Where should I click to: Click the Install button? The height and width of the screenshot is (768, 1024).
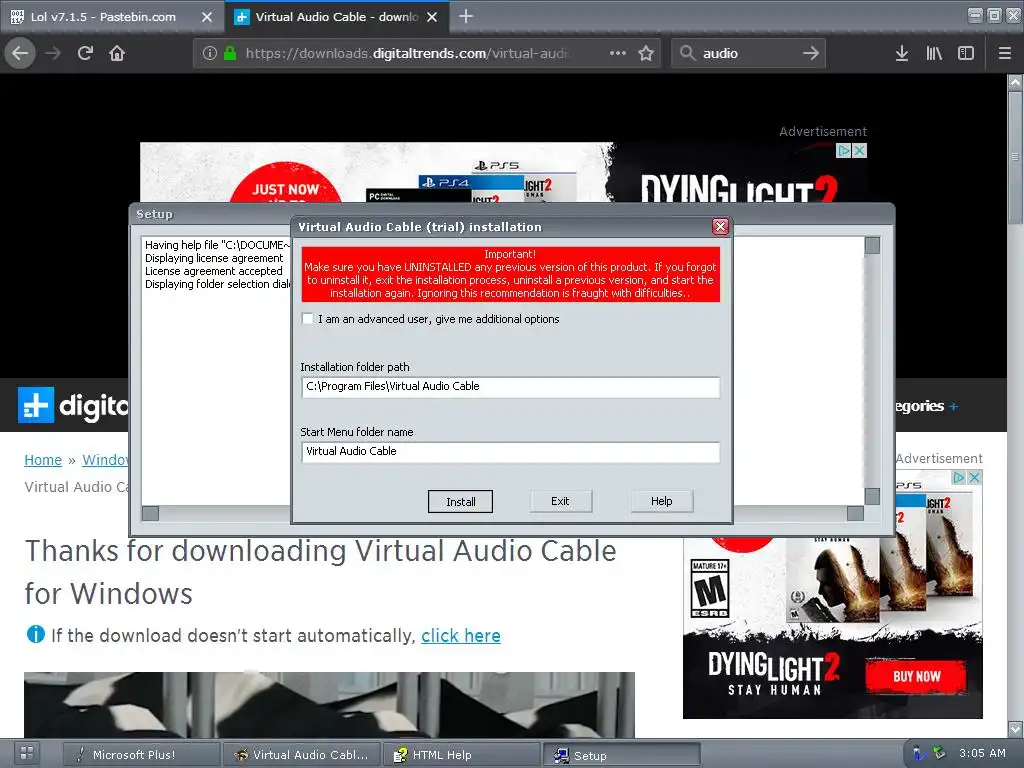(460, 502)
